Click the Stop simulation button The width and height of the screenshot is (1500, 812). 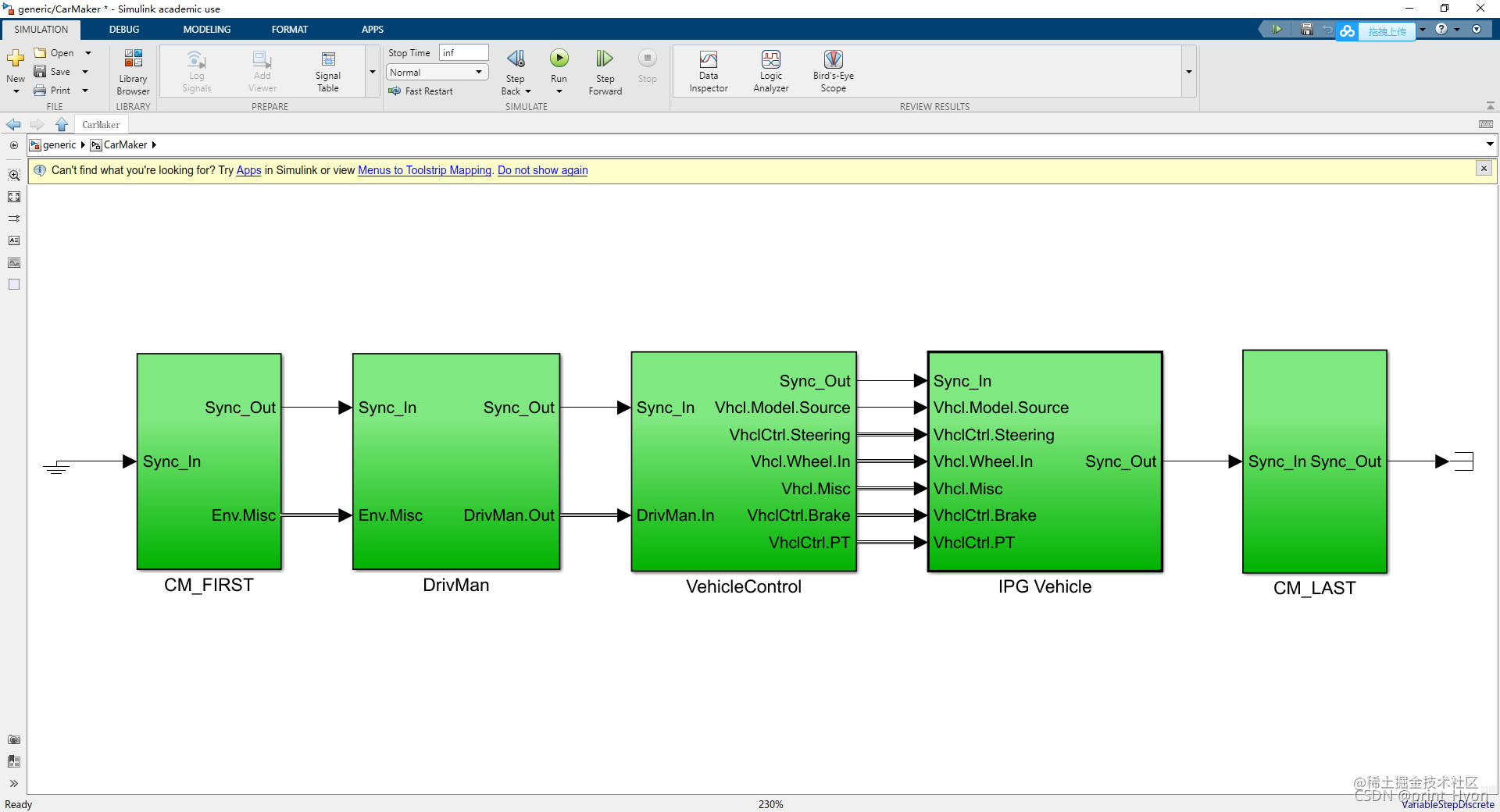[x=647, y=66]
